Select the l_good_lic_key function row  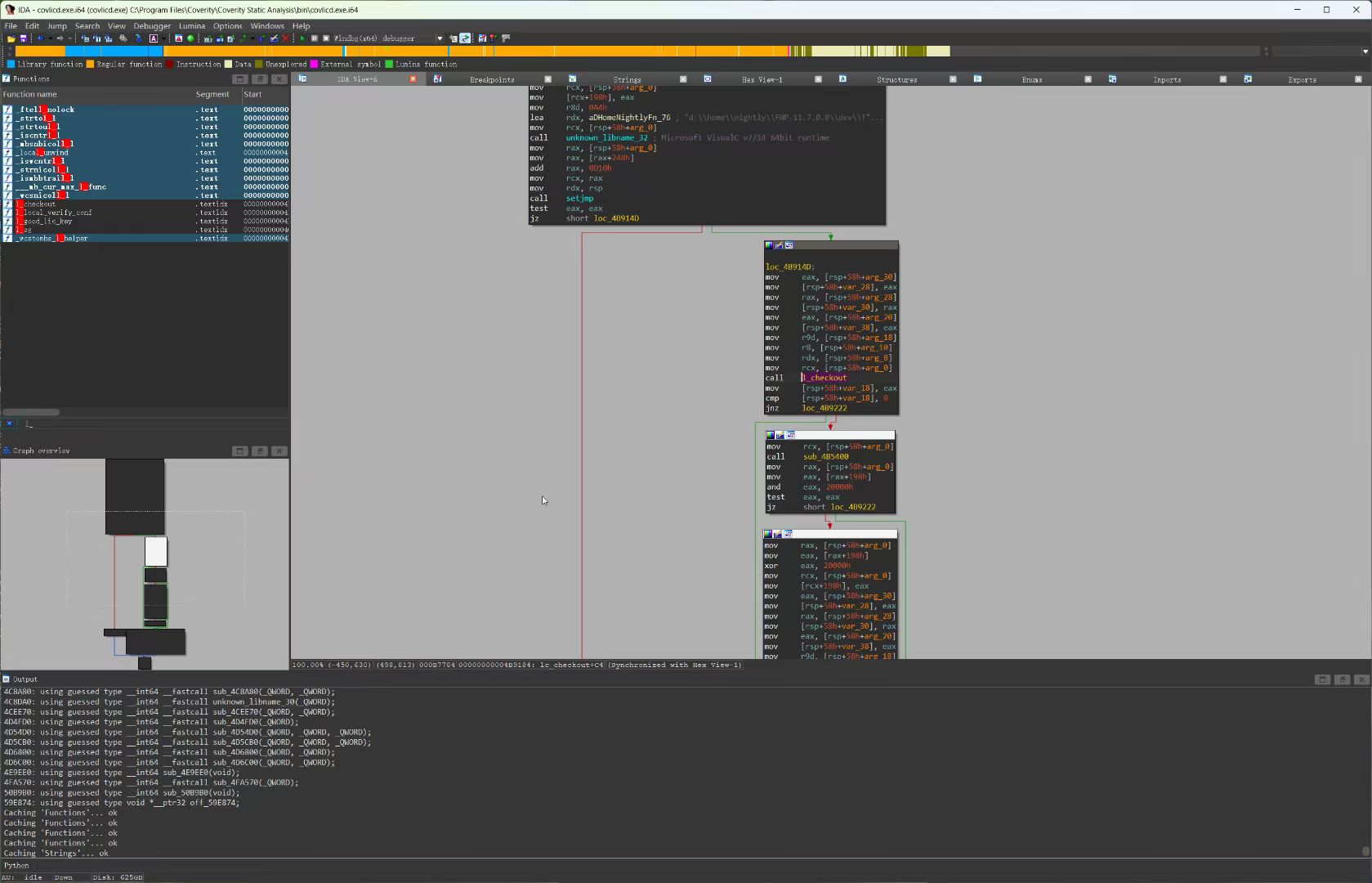145,222
